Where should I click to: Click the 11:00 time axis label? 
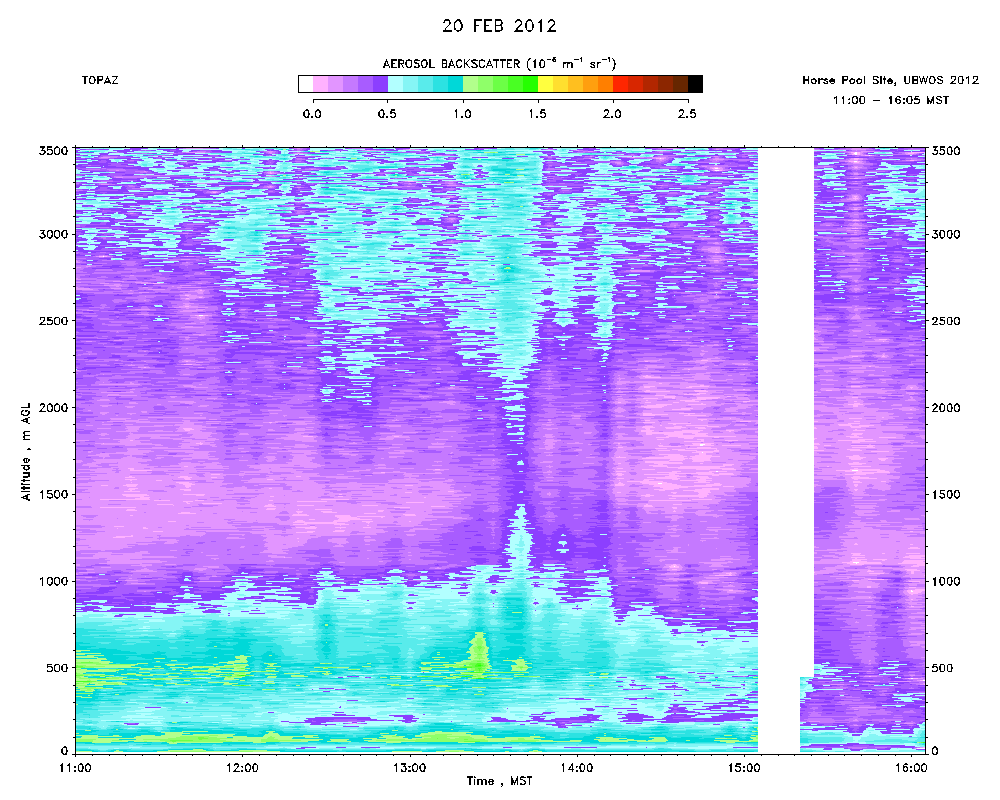75,768
